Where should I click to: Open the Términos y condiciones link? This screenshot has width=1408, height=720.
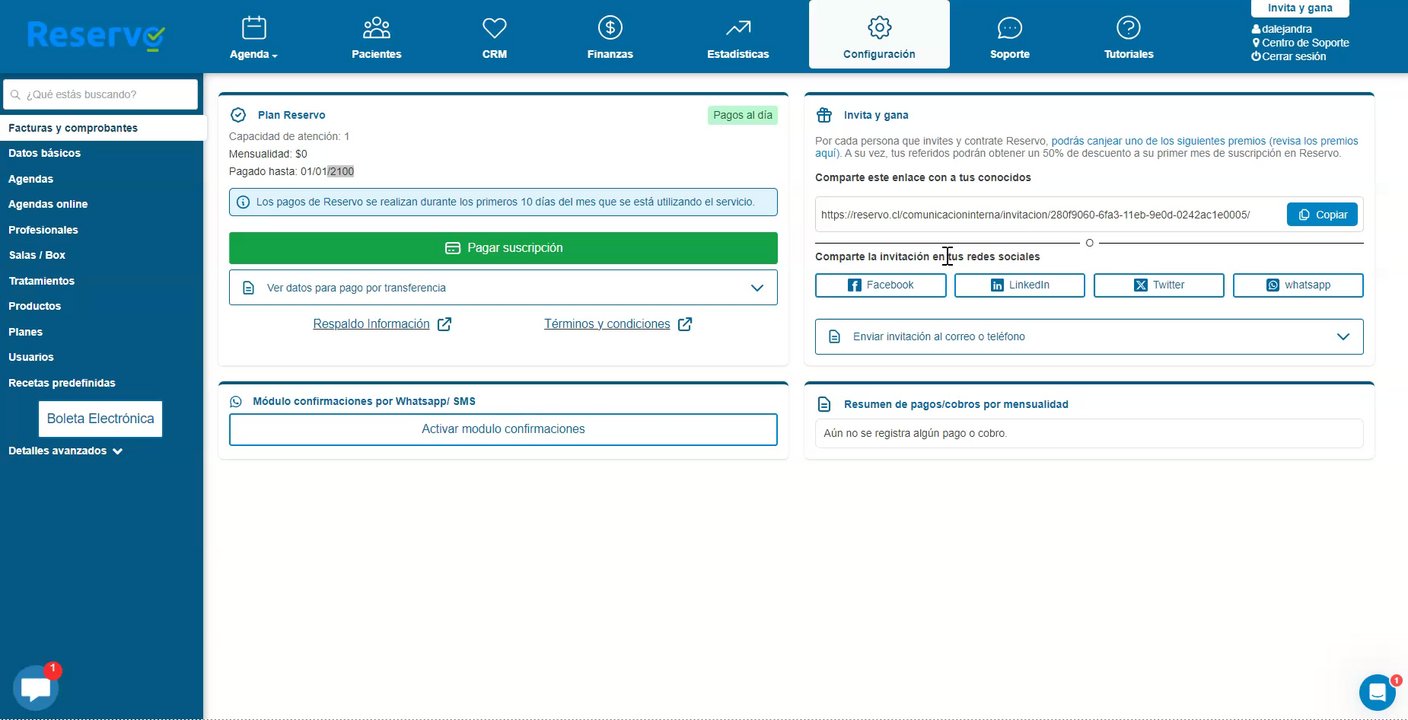click(x=607, y=324)
